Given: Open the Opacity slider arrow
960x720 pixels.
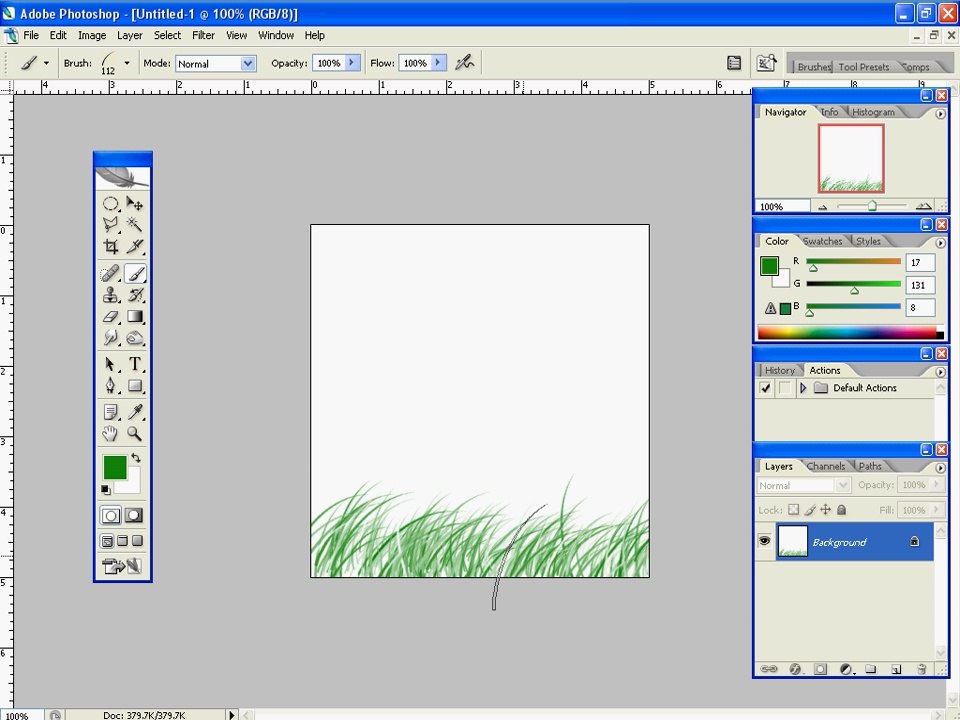Looking at the screenshot, I should (352, 62).
